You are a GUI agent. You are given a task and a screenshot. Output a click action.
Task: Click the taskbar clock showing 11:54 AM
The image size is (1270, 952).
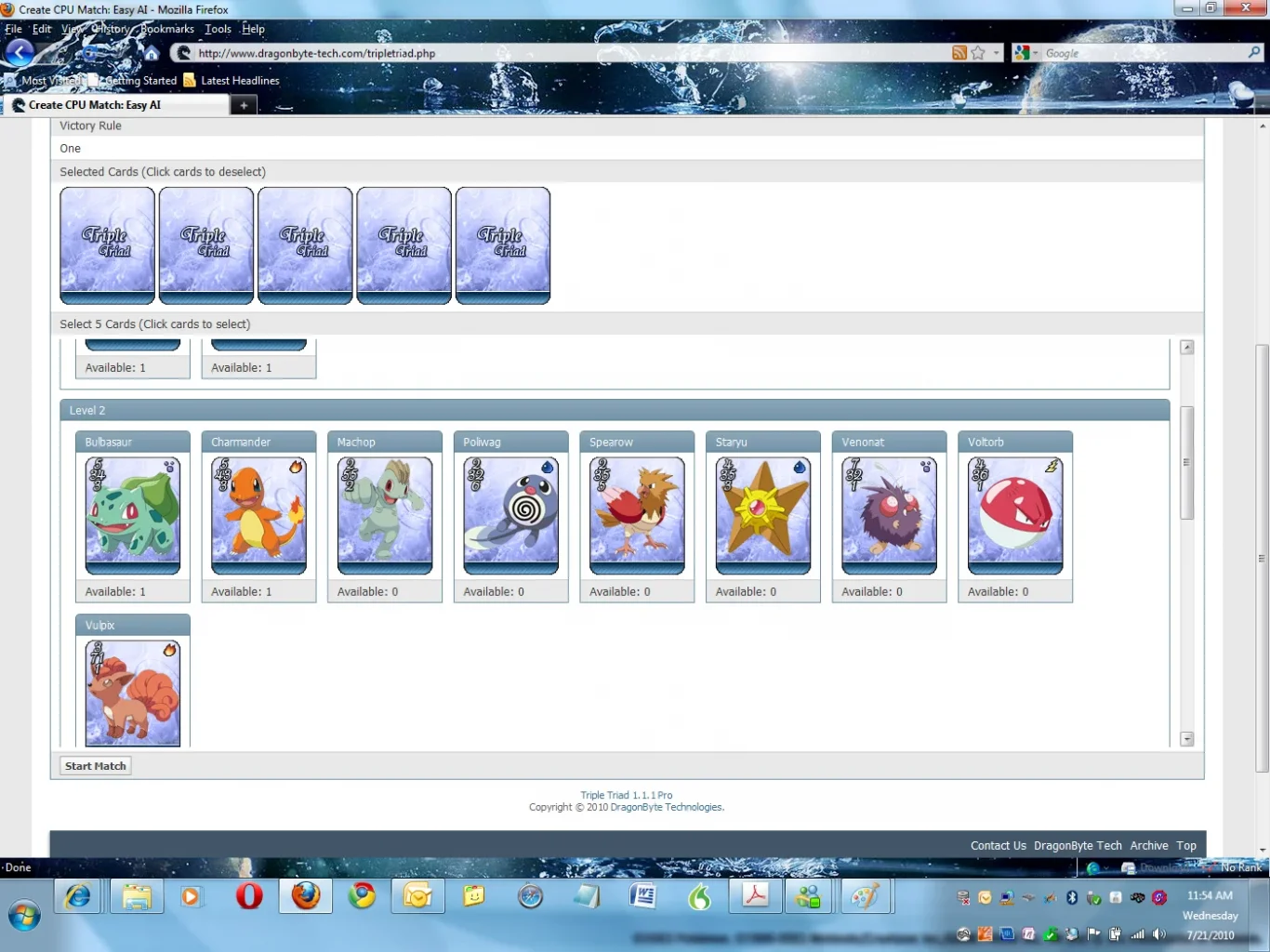point(1210,896)
